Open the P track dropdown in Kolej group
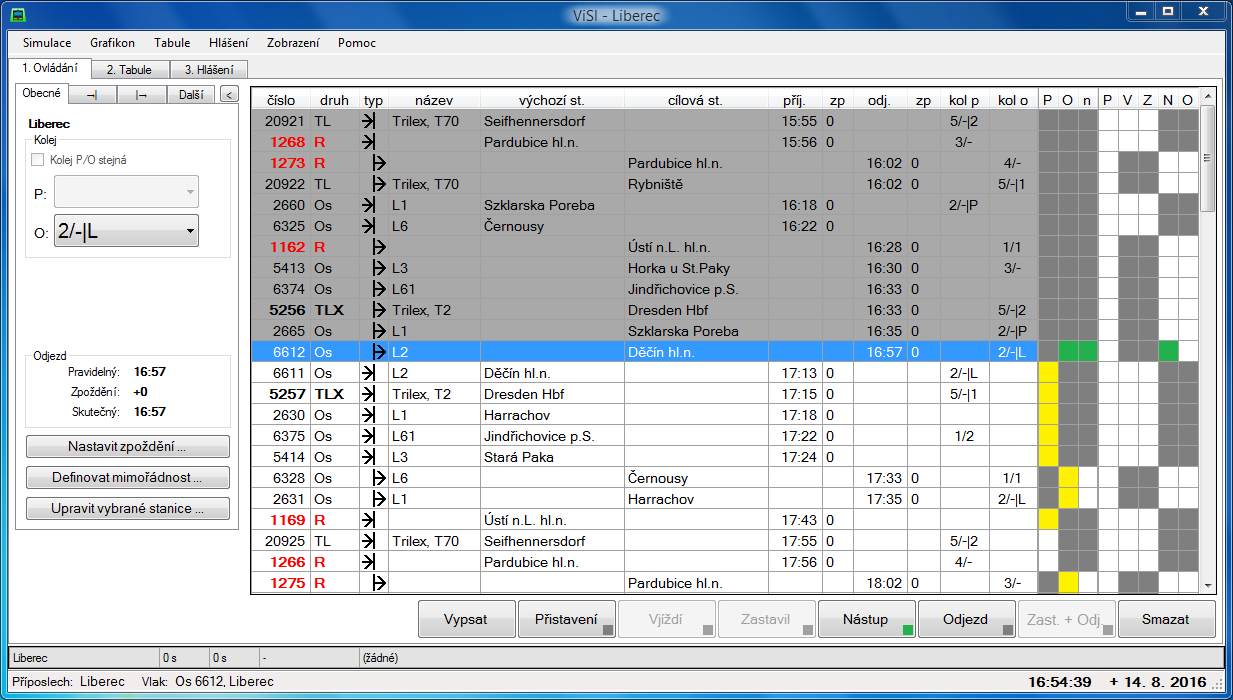Screen dimensions: 1233x700 pos(126,192)
